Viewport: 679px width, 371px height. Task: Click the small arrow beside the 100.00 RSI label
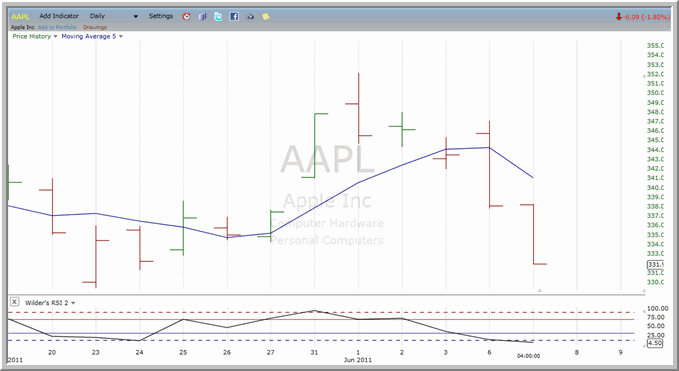[x=643, y=312]
